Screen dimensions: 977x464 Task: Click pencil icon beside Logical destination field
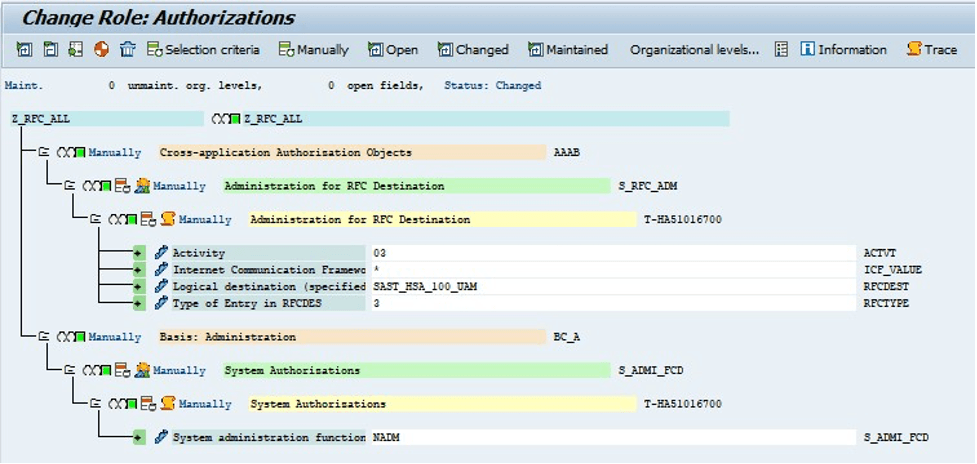[x=161, y=286]
